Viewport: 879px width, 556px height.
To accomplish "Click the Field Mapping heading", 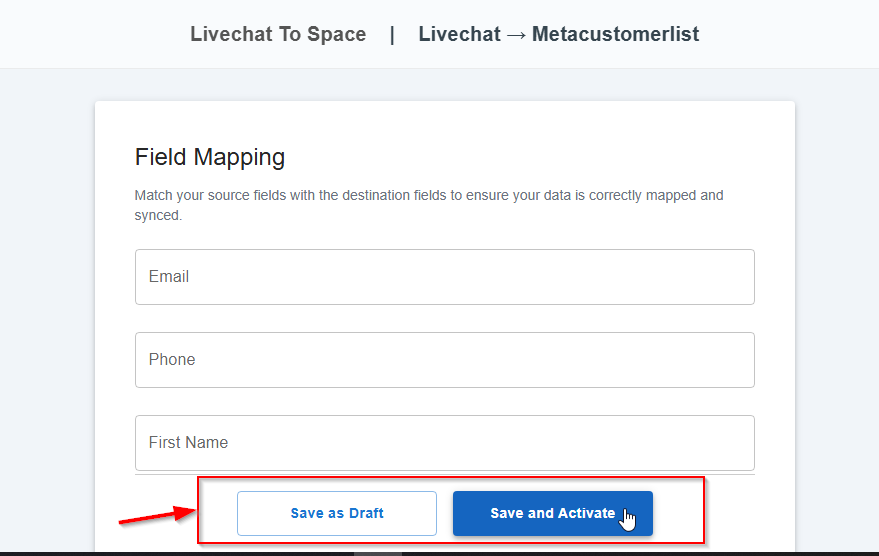I will pos(210,157).
